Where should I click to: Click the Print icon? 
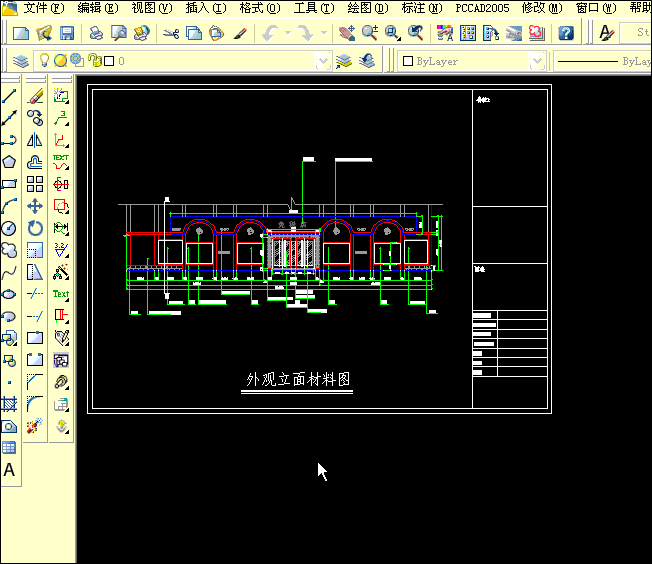pos(96,33)
